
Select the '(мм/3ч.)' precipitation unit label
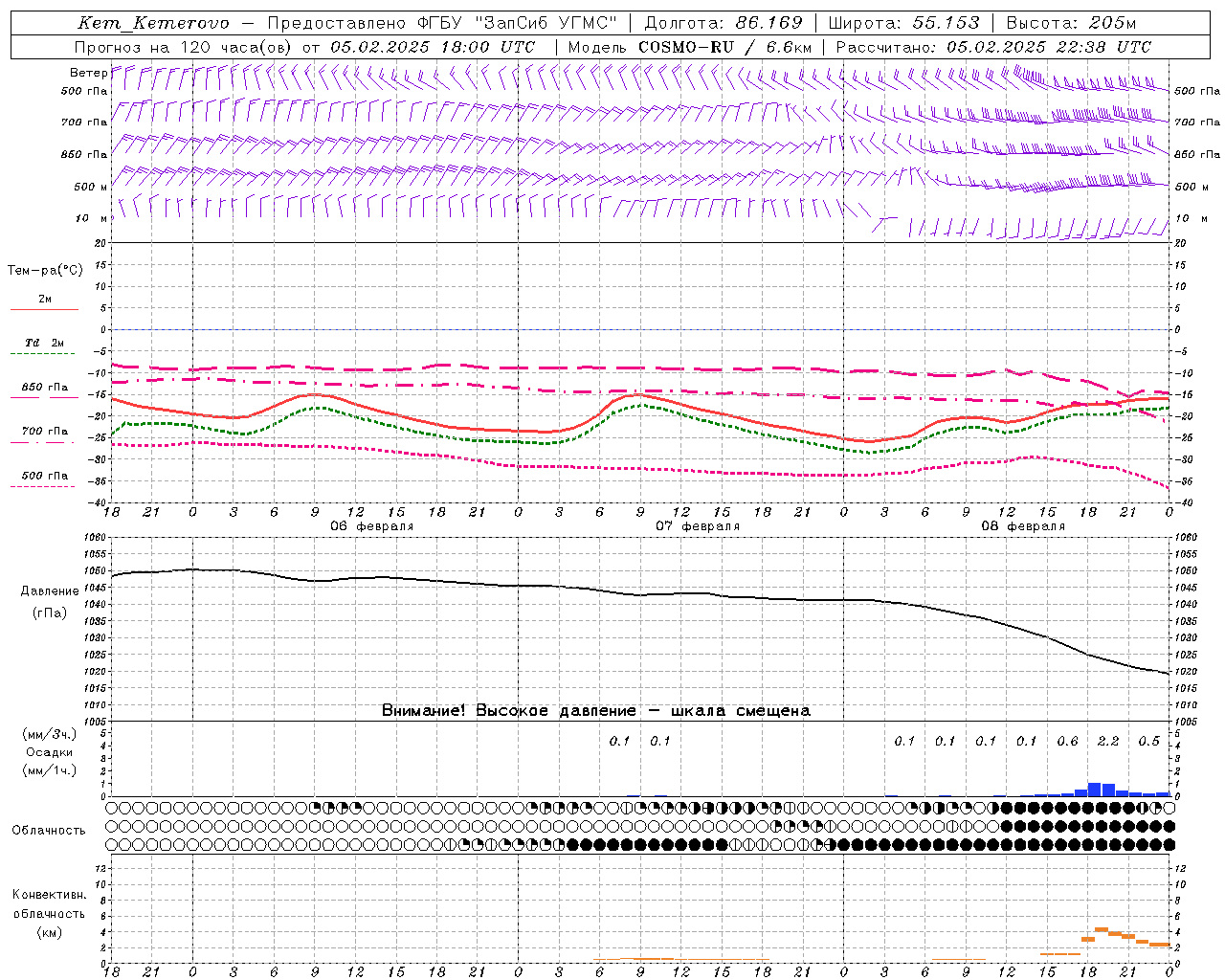[x=50, y=734]
